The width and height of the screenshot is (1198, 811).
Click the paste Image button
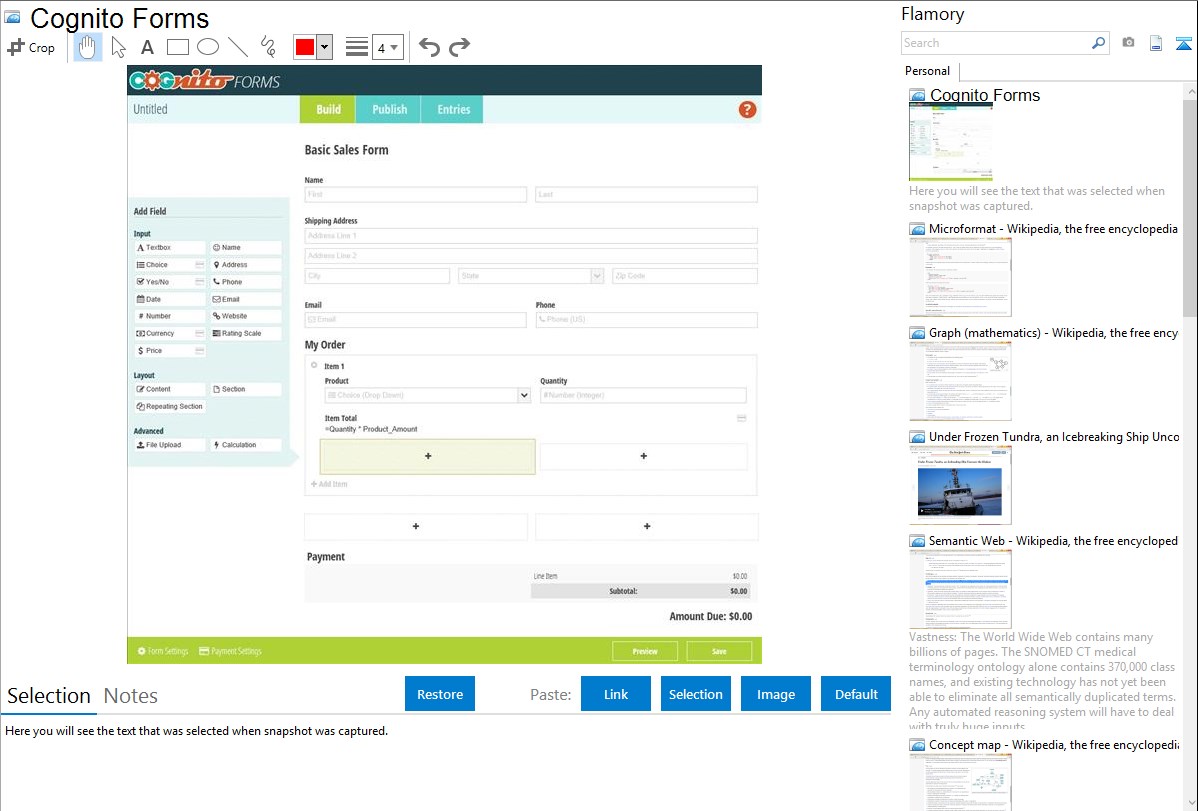tap(775, 694)
